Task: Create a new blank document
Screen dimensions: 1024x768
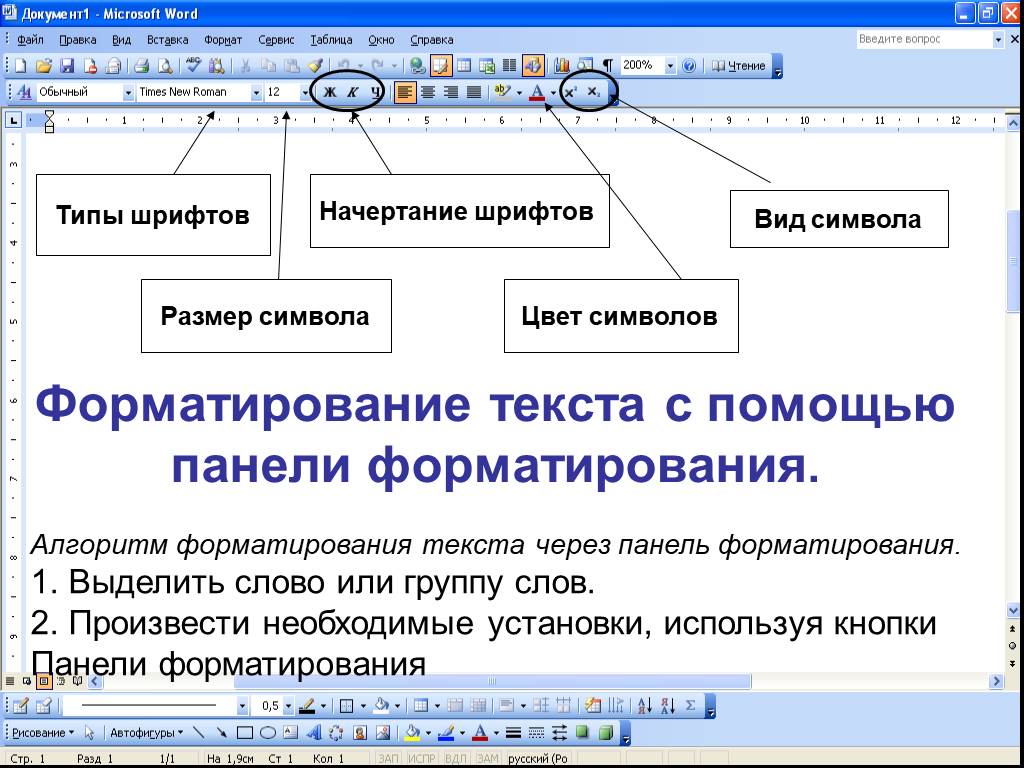Action: 21,65
